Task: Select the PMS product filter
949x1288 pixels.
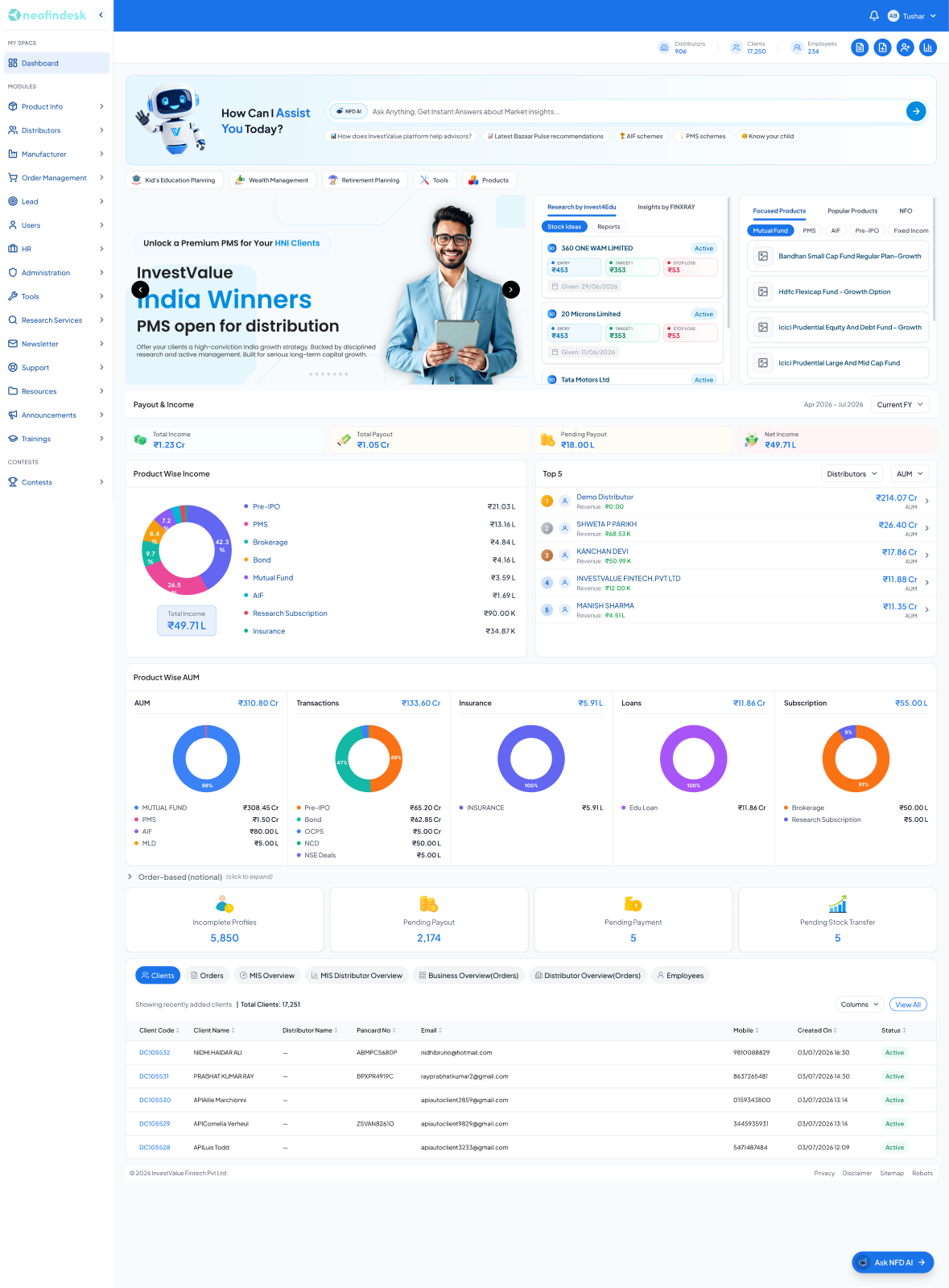Action: 809,230
